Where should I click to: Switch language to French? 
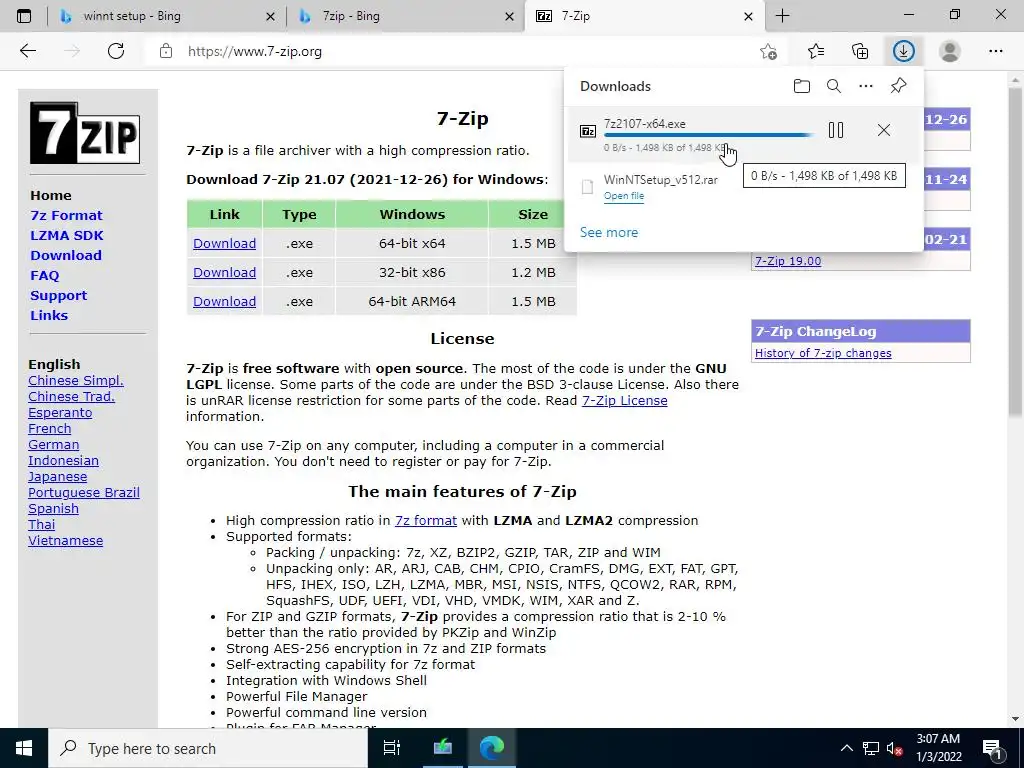50,428
